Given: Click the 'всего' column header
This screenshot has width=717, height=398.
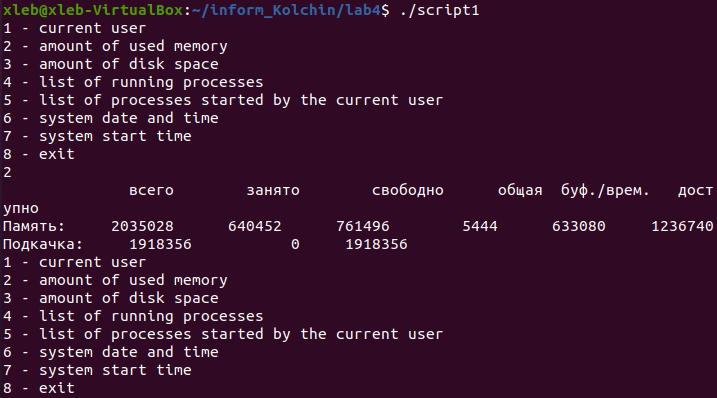Looking at the screenshot, I should click(x=151, y=190).
